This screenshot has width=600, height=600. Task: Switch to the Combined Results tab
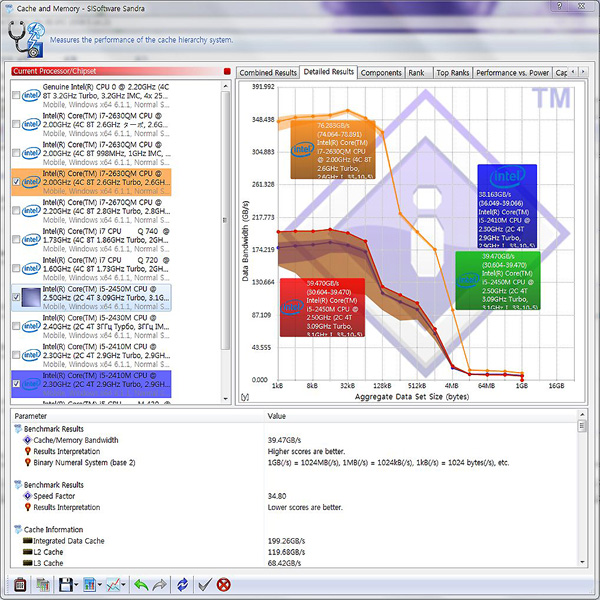click(268, 73)
